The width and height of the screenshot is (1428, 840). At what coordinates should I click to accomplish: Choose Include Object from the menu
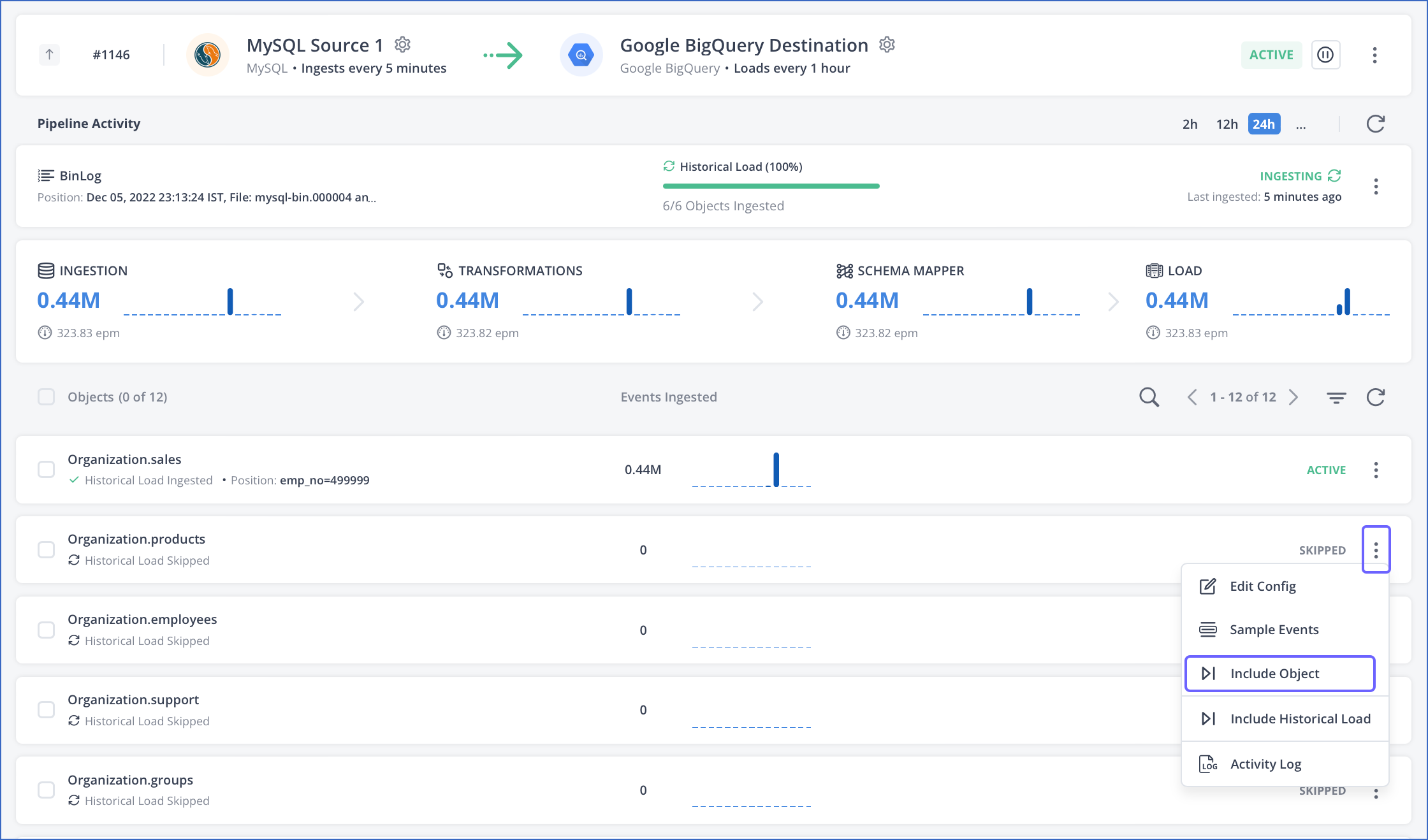[1279, 673]
